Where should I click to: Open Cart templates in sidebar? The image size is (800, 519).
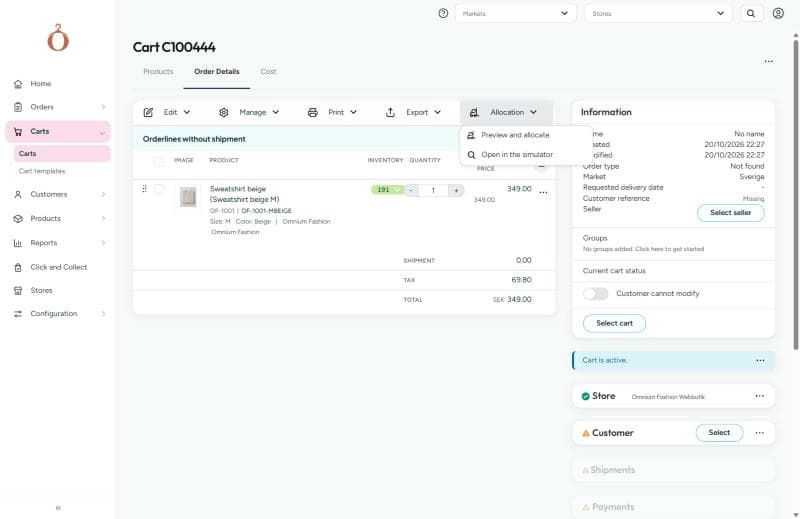pos(42,171)
